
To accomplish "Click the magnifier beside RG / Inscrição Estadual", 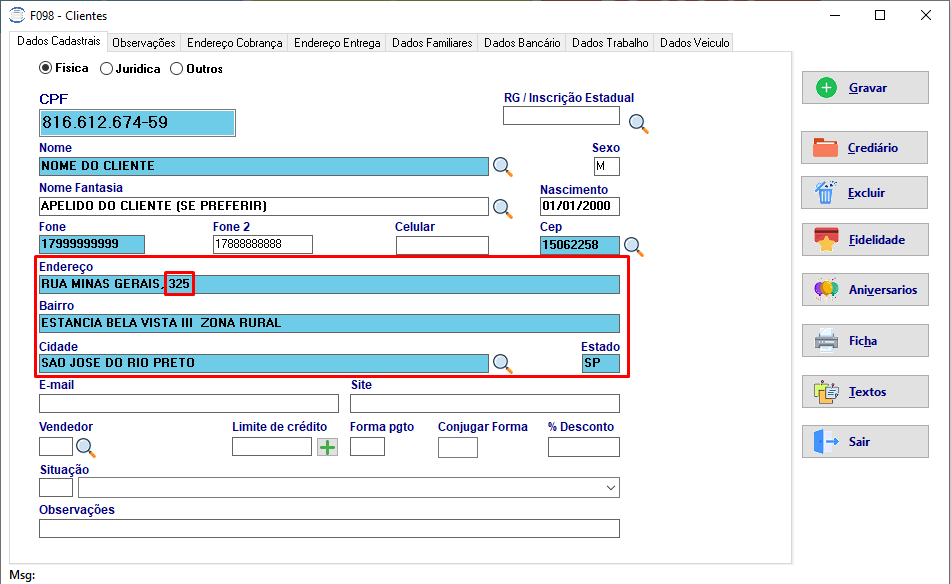I will coord(638,124).
